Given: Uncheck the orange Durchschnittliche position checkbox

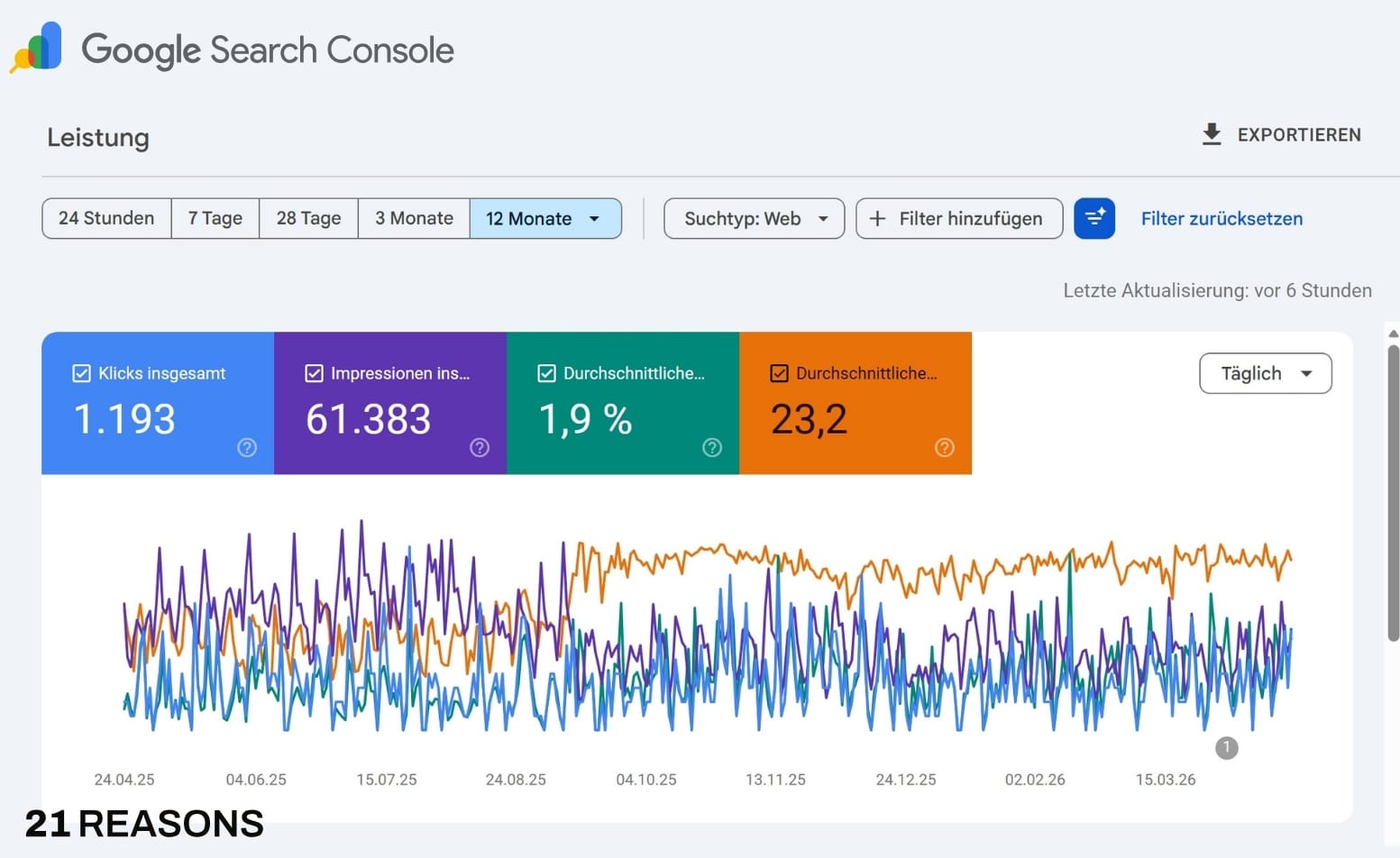Looking at the screenshot, I should tap(779, 373).
